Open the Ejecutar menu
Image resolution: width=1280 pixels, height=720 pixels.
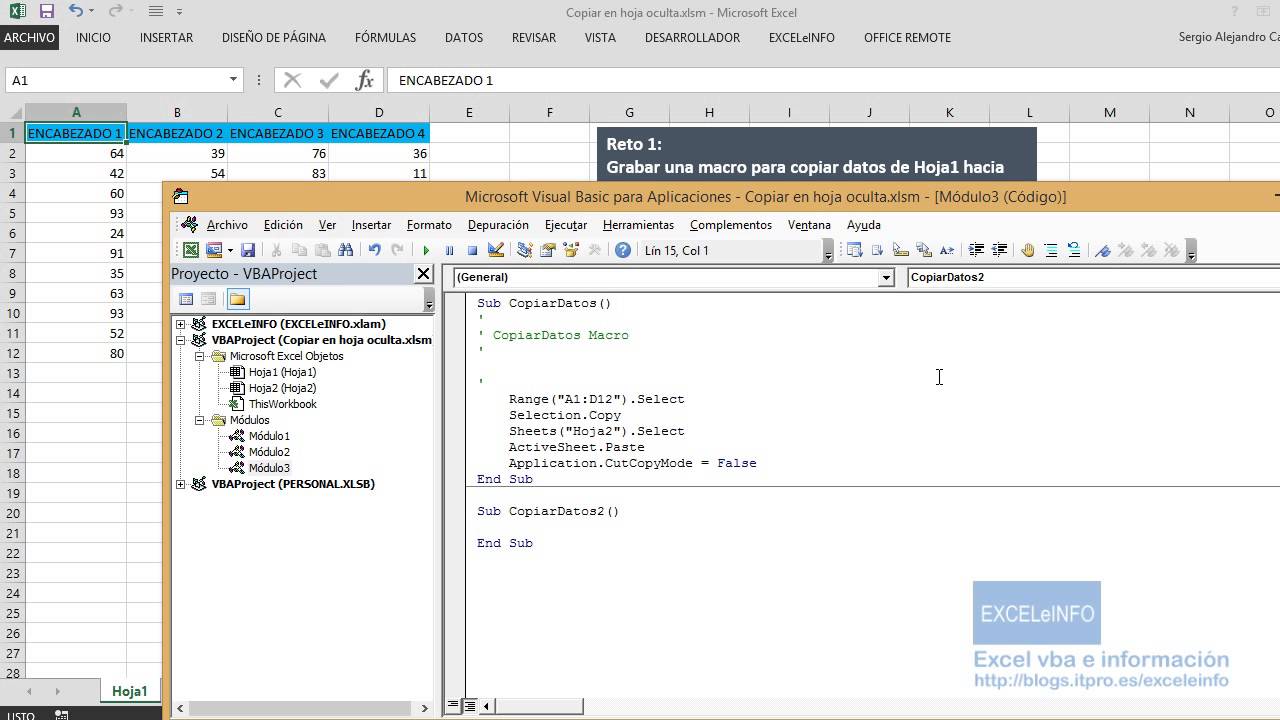(566, 225)
